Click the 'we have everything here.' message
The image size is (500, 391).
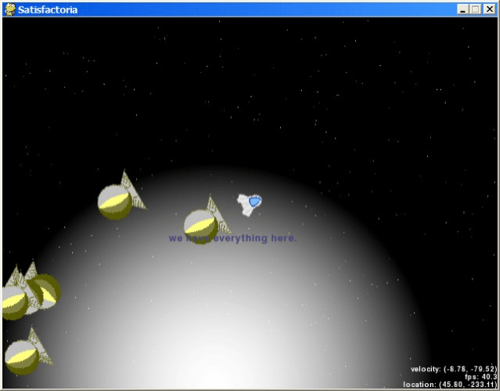[232, 238]
